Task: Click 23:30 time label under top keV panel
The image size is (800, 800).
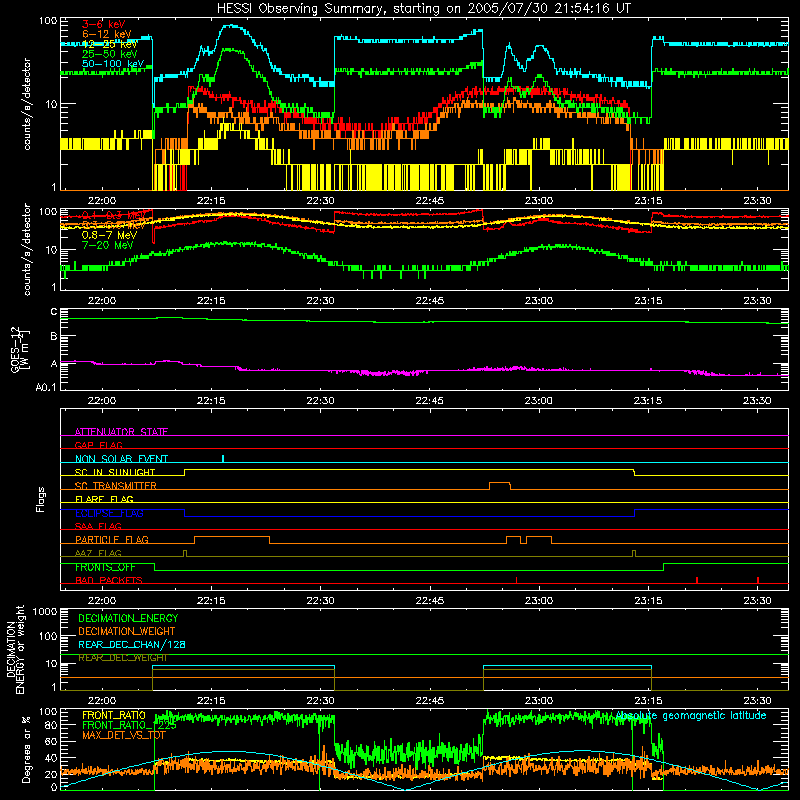Action: click(758, 201)
